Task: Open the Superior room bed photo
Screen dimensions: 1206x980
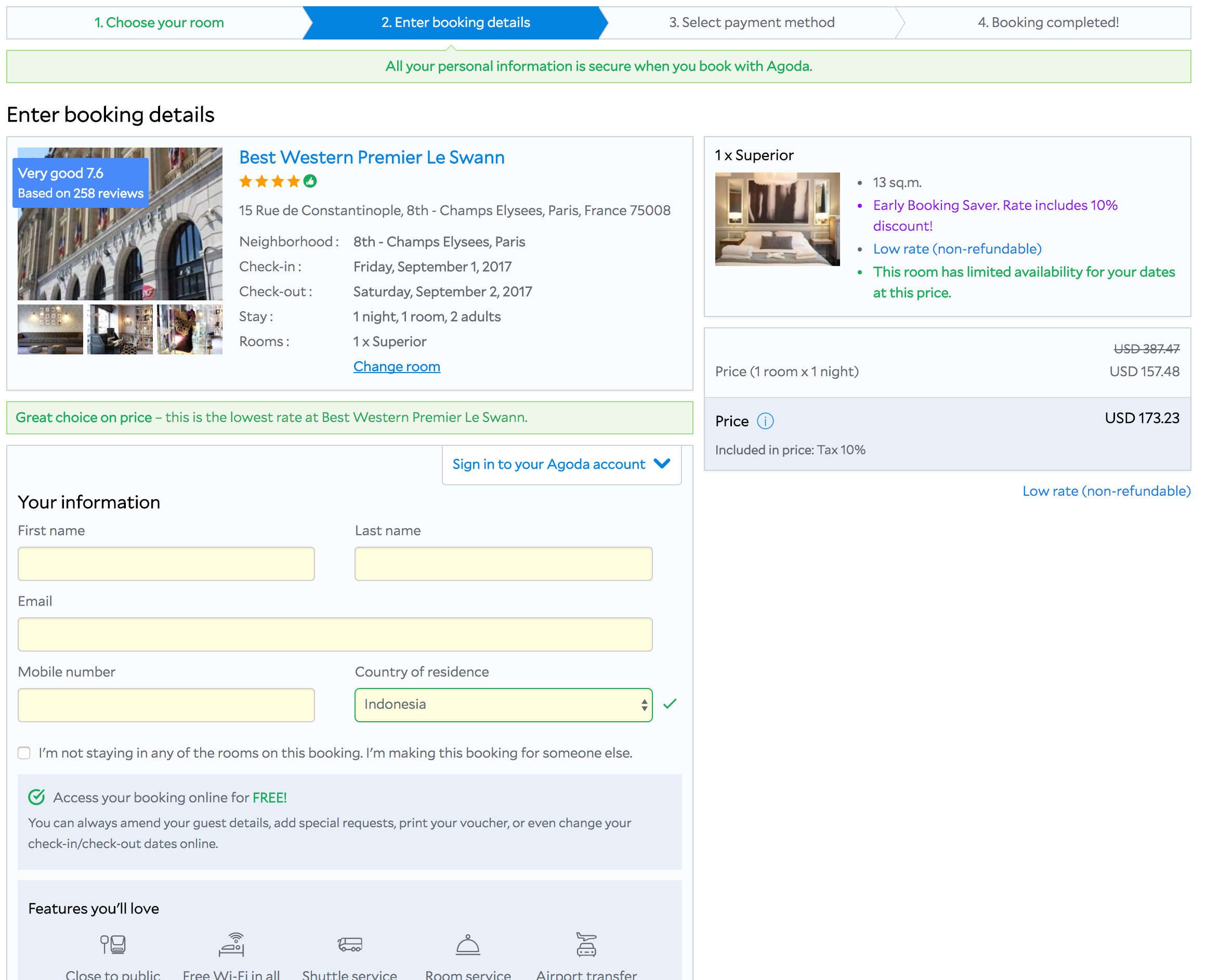Action: pos(777,219)
